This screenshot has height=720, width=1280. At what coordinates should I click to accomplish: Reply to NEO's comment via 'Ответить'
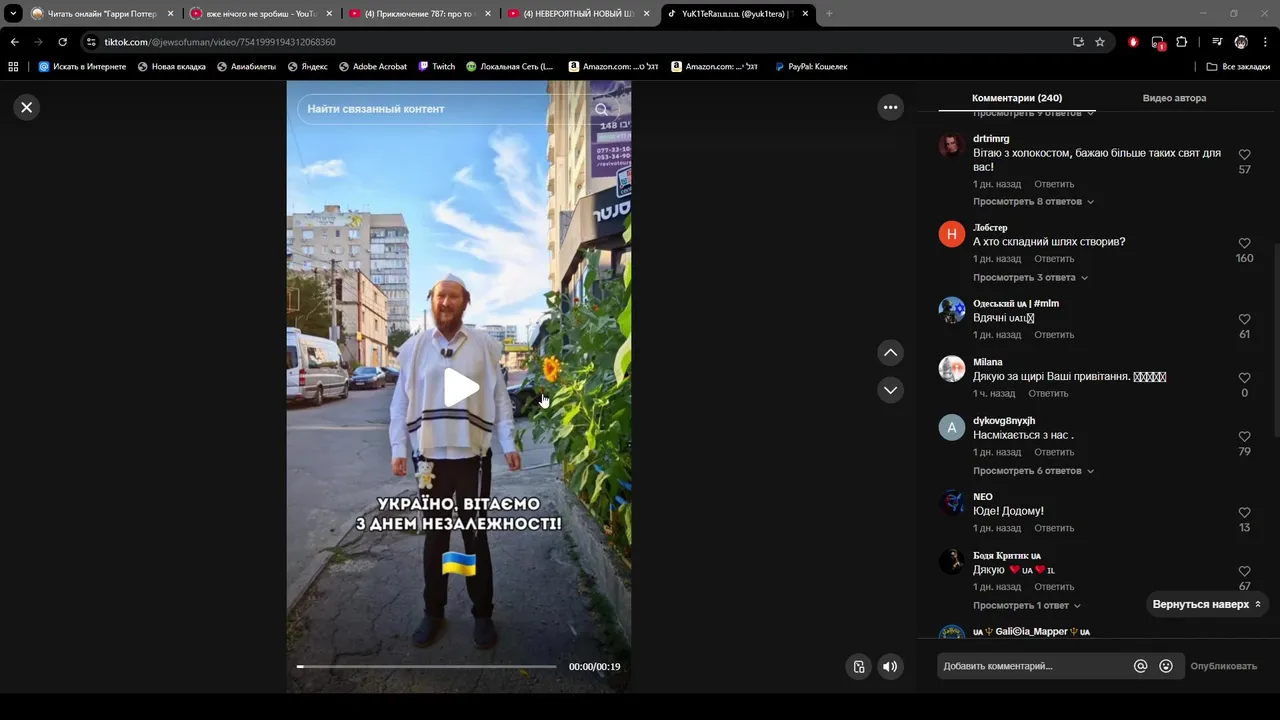pyautogui.click(x=1054, y=528)
